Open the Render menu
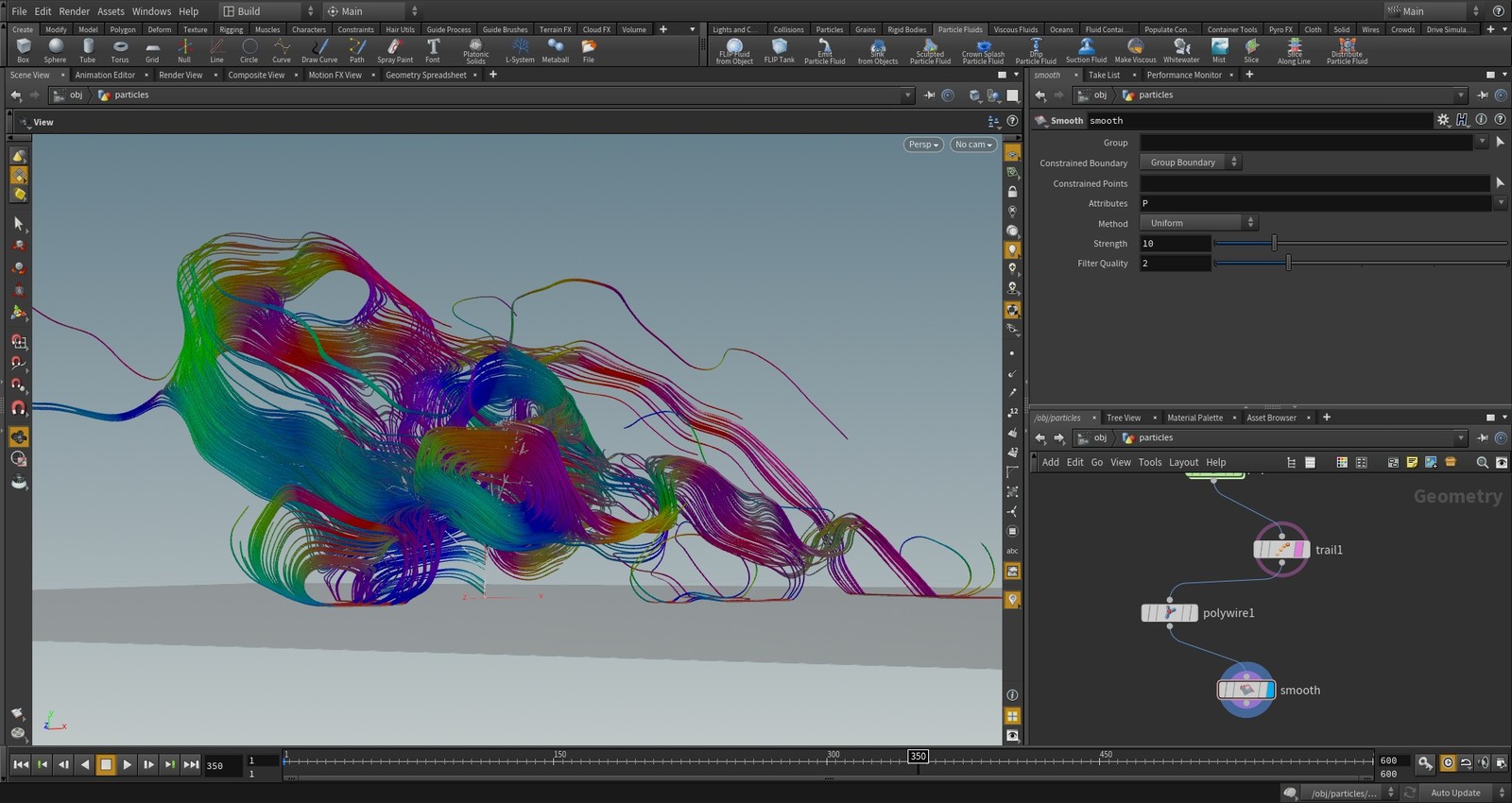1512x803 pixels. click(75, 11)
